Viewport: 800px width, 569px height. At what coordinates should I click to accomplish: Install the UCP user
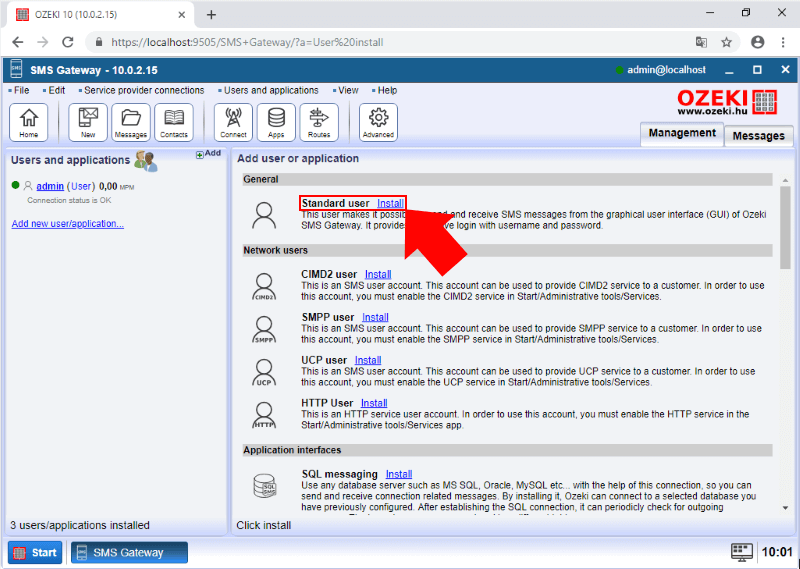pos(368,360)
